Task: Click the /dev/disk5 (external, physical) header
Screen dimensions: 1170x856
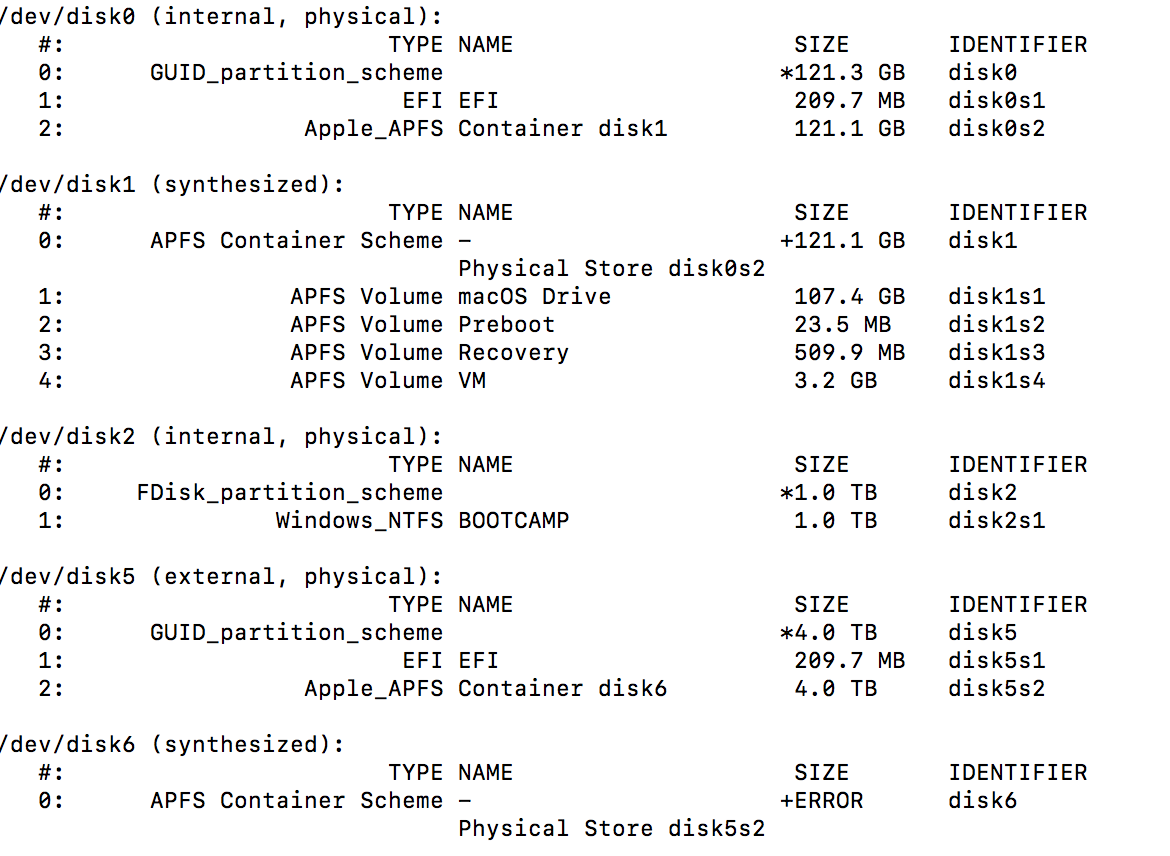Action: pyautogui.click(x=220, y=577)
